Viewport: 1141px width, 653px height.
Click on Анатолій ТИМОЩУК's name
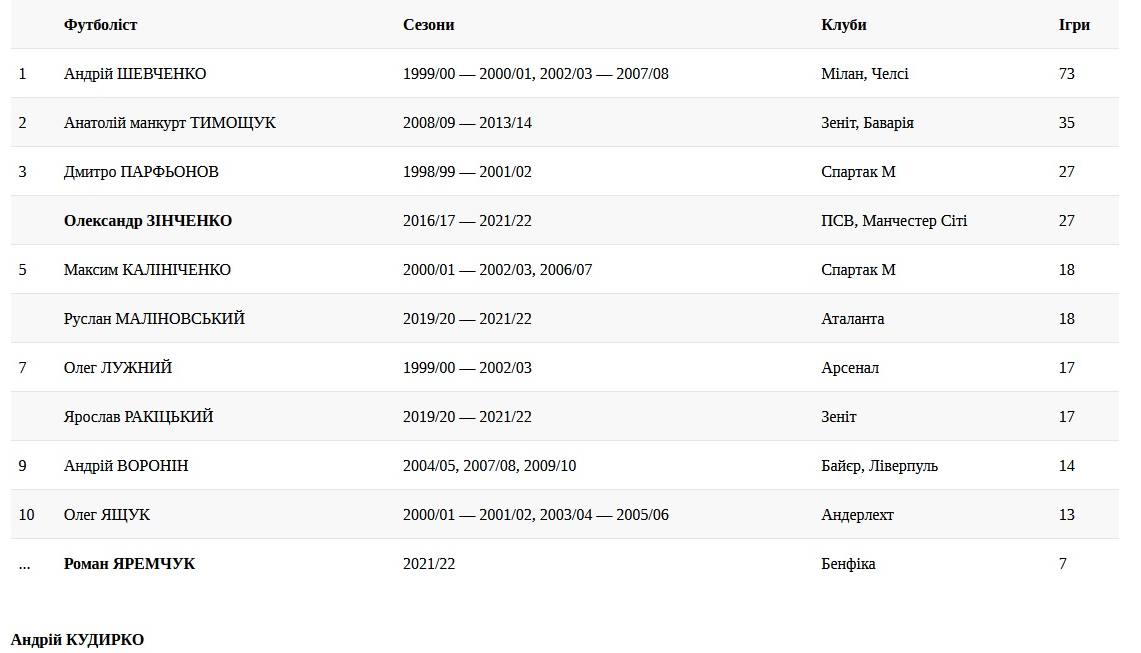click(x=169, y=123)
